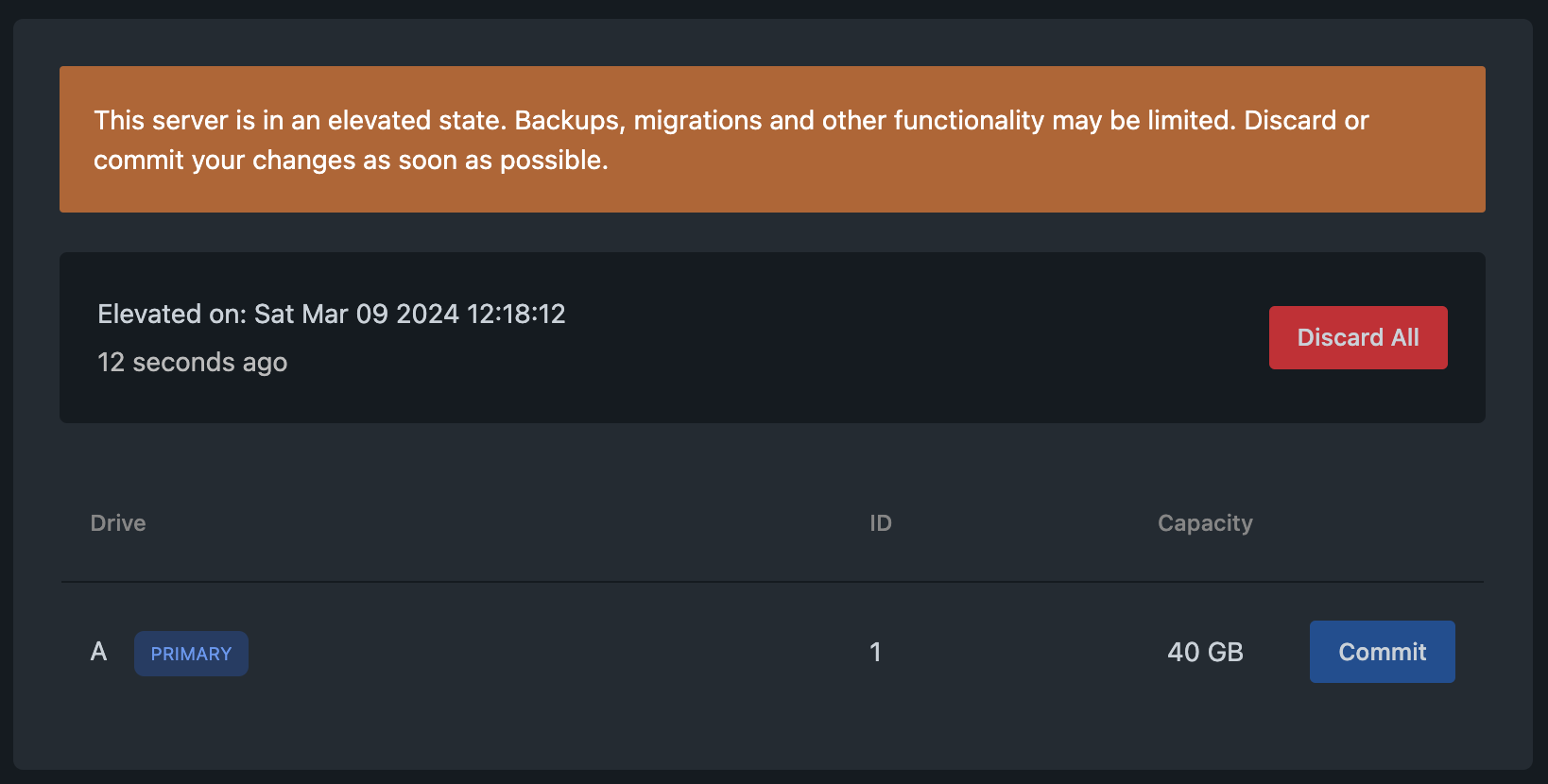Click the PRIMARY badge next to drive A

(x=191, y=654)
